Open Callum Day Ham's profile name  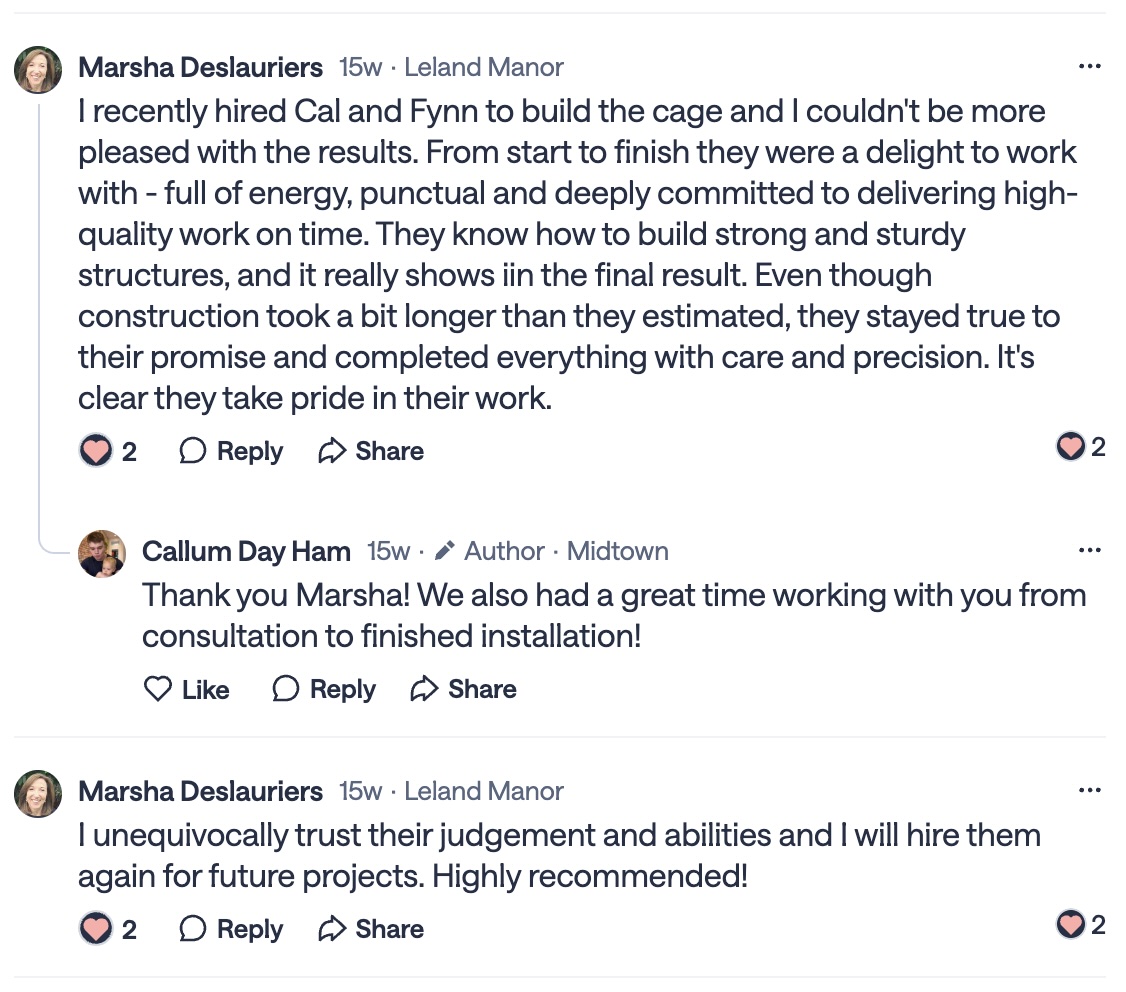(246, 551)
